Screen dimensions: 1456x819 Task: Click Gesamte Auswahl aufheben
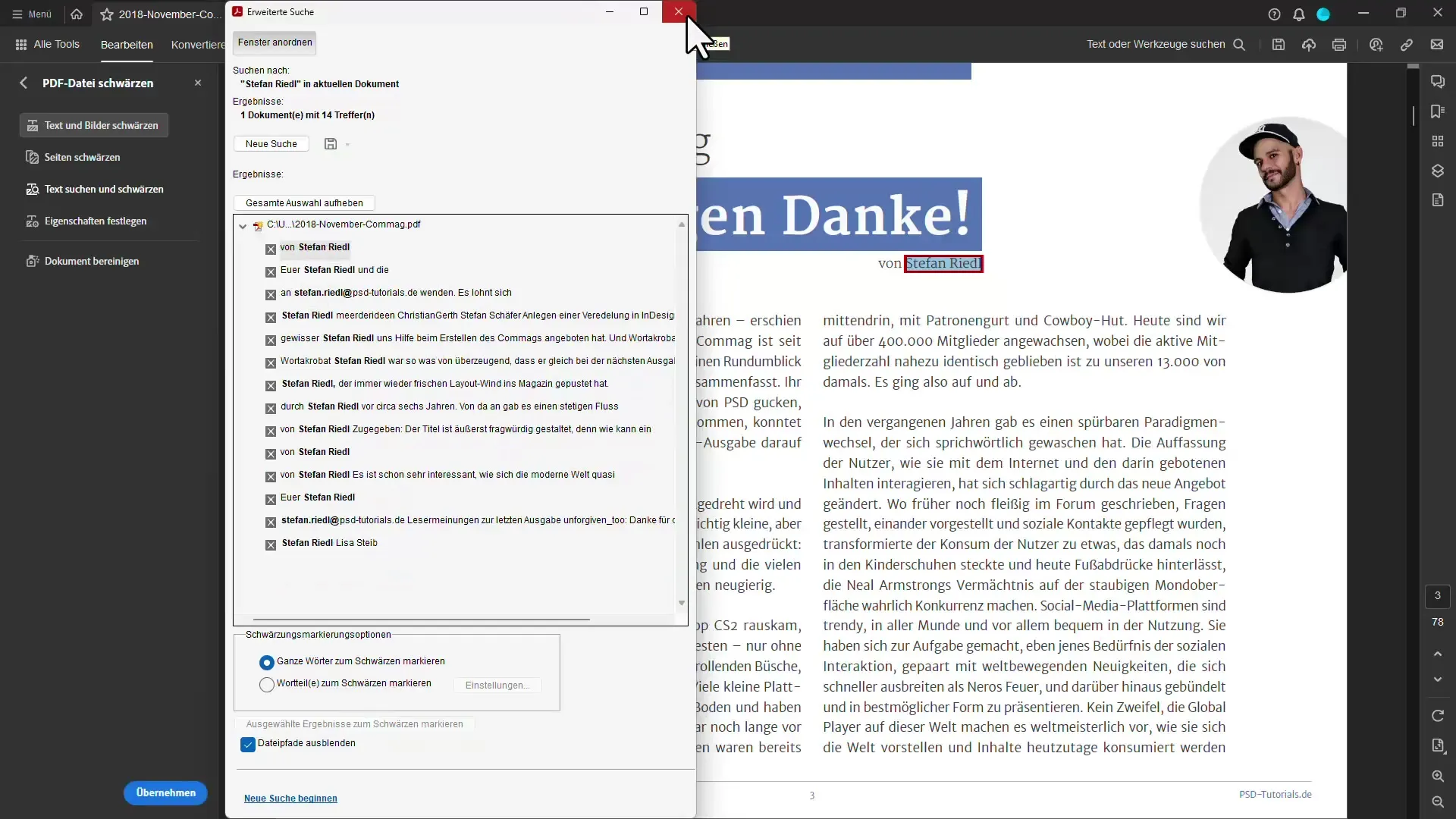click(x=304, y=203)
